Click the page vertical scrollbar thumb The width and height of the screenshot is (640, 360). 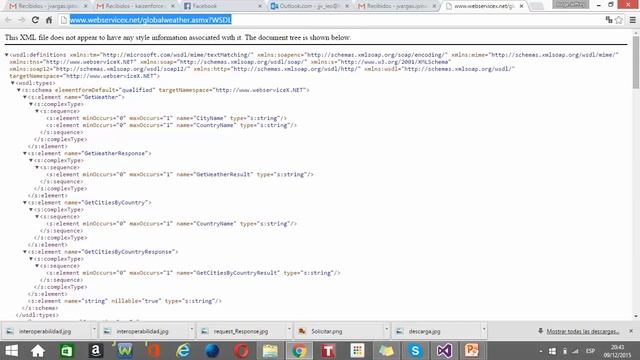click(636, 63)
